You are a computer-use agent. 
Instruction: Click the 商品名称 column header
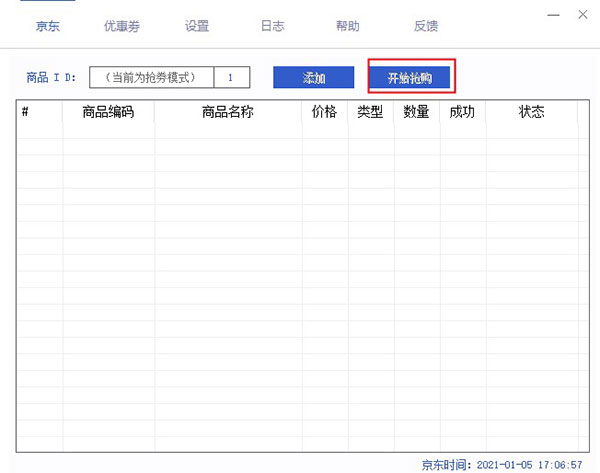(227, 113)
